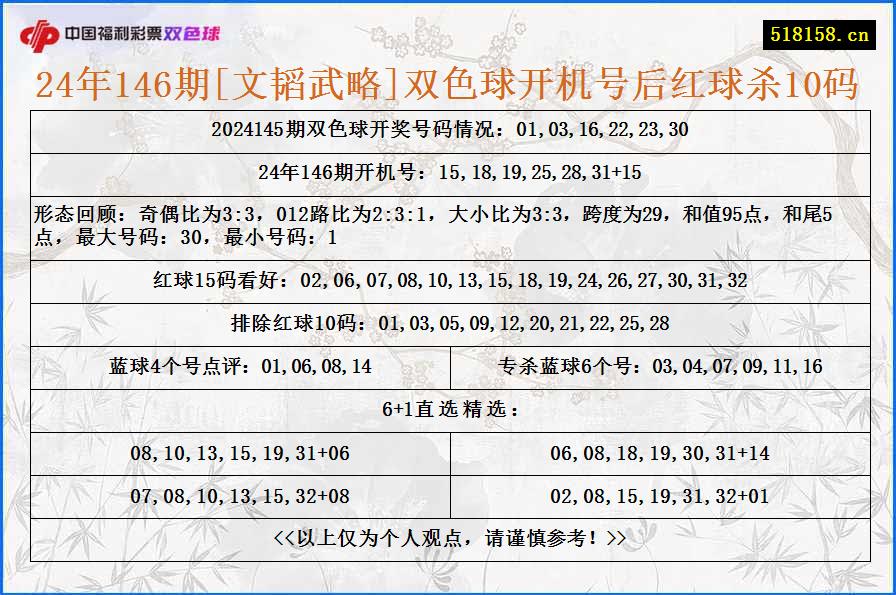Collapse the 排除红球10码 row

pyautogui.click(x=448, y=324)
